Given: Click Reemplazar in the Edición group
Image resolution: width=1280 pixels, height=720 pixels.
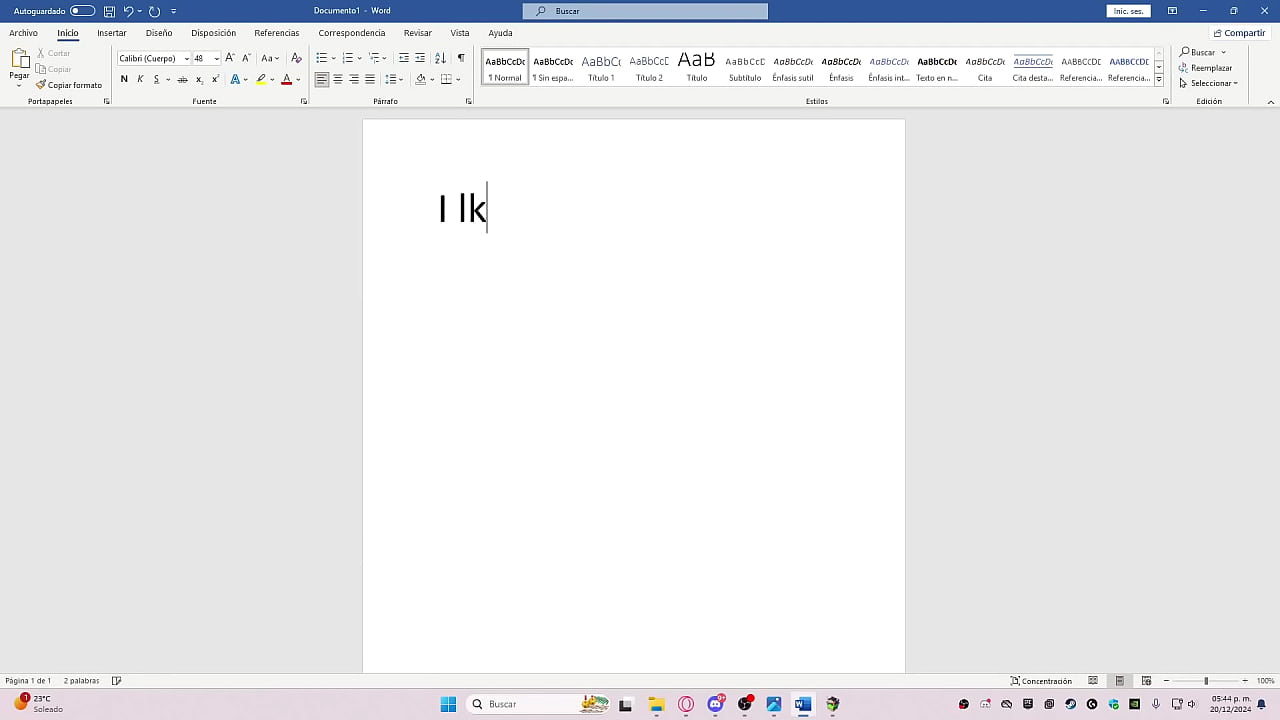Looking at the screenshot, I should coord(1211,68).
